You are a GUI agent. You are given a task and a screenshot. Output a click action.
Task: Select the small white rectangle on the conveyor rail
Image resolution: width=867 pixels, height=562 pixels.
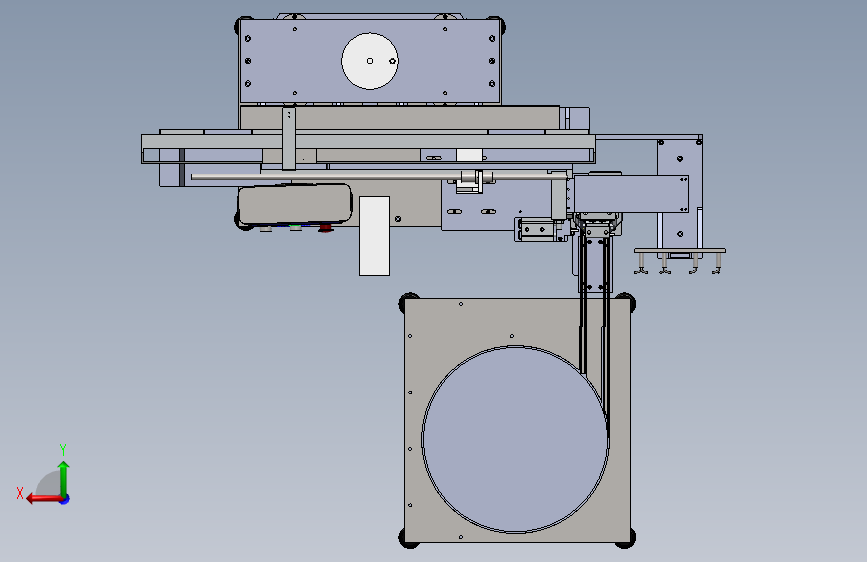point(469,155)
